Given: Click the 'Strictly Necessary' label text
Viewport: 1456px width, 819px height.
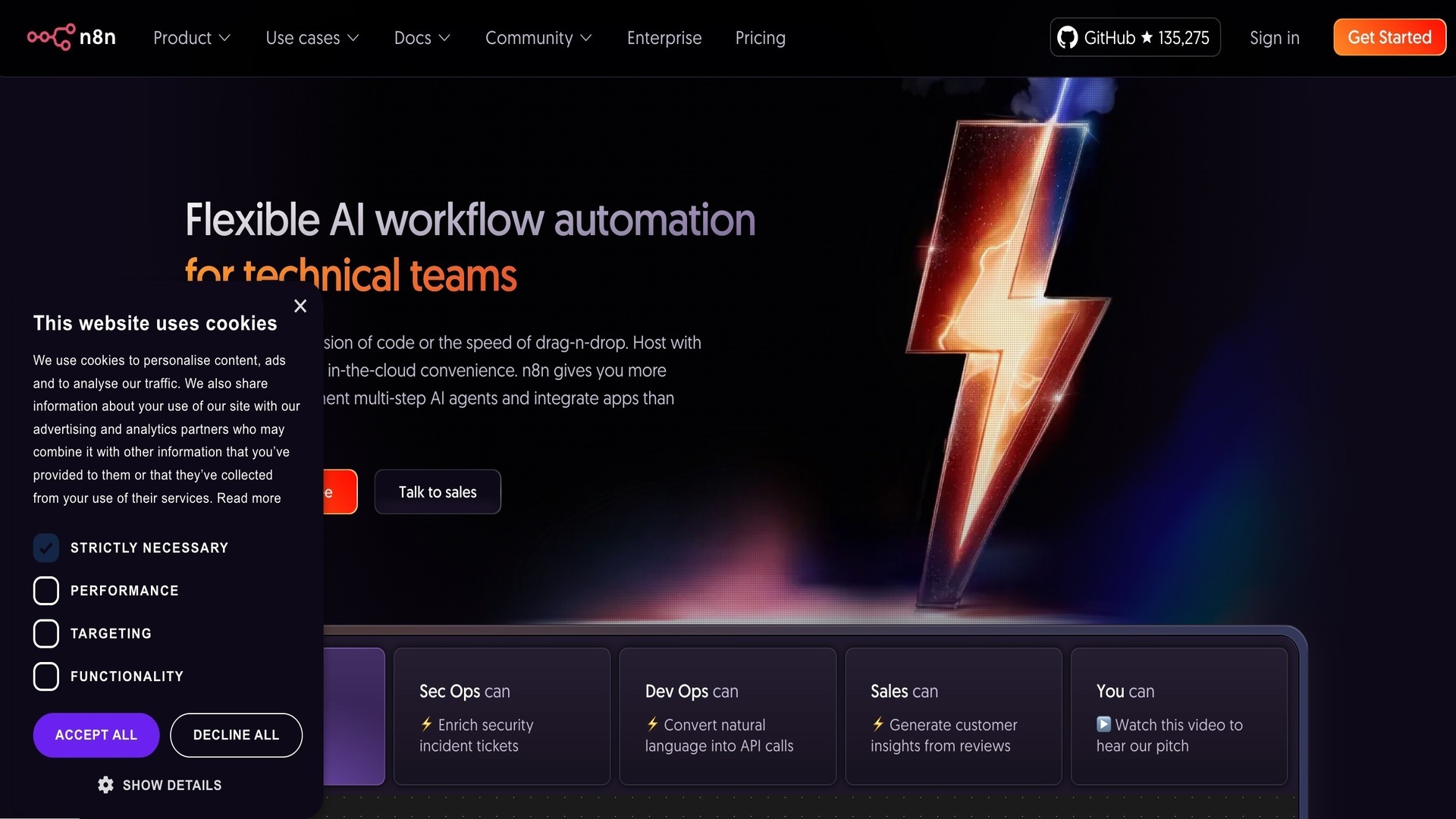Looking at the screenshot, I should [149, 548].
